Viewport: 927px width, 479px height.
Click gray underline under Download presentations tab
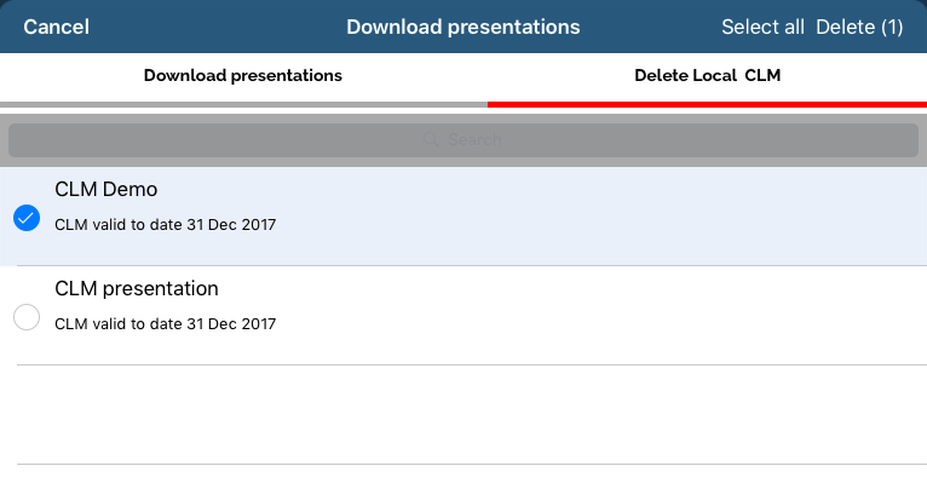243,103
